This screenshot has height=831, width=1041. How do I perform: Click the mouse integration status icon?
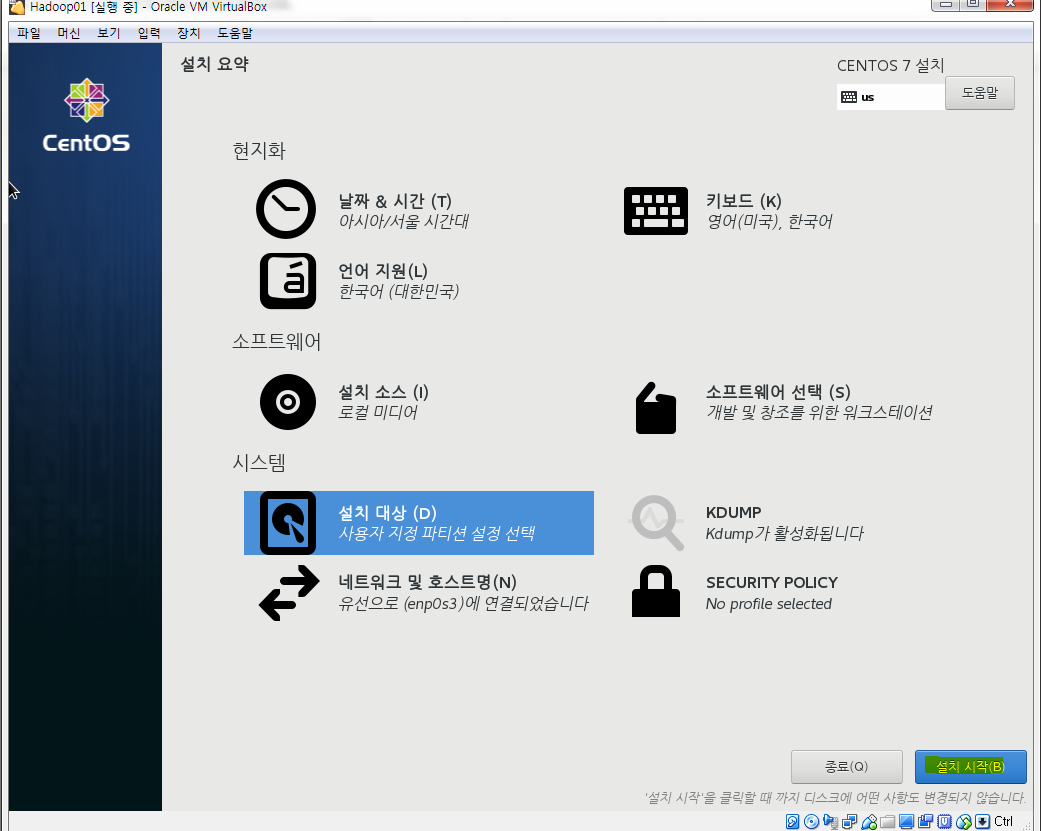tap(963, 822)
